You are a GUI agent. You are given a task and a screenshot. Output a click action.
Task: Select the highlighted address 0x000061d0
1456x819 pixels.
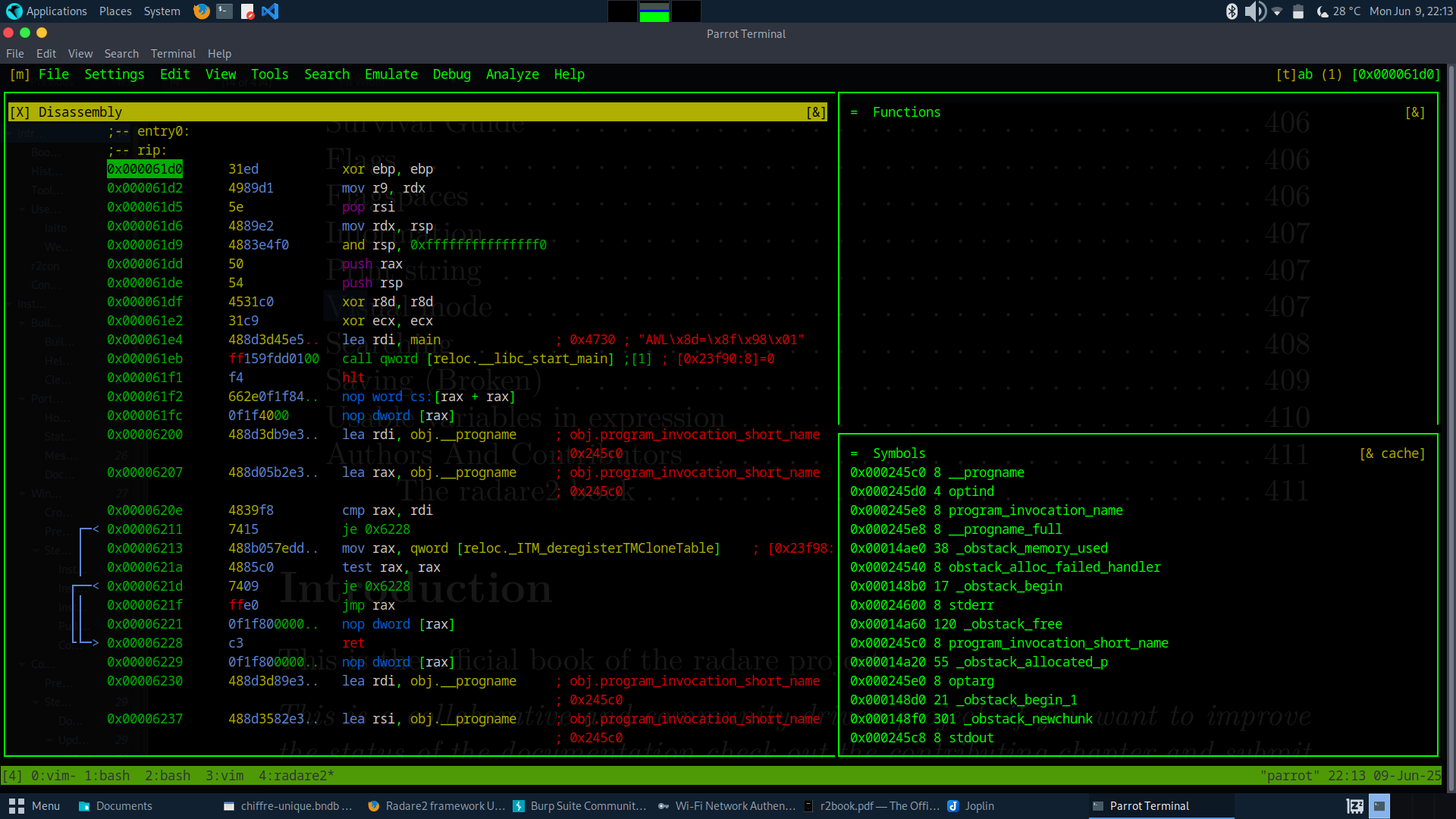pyautogui.click(x=144, y=169)
